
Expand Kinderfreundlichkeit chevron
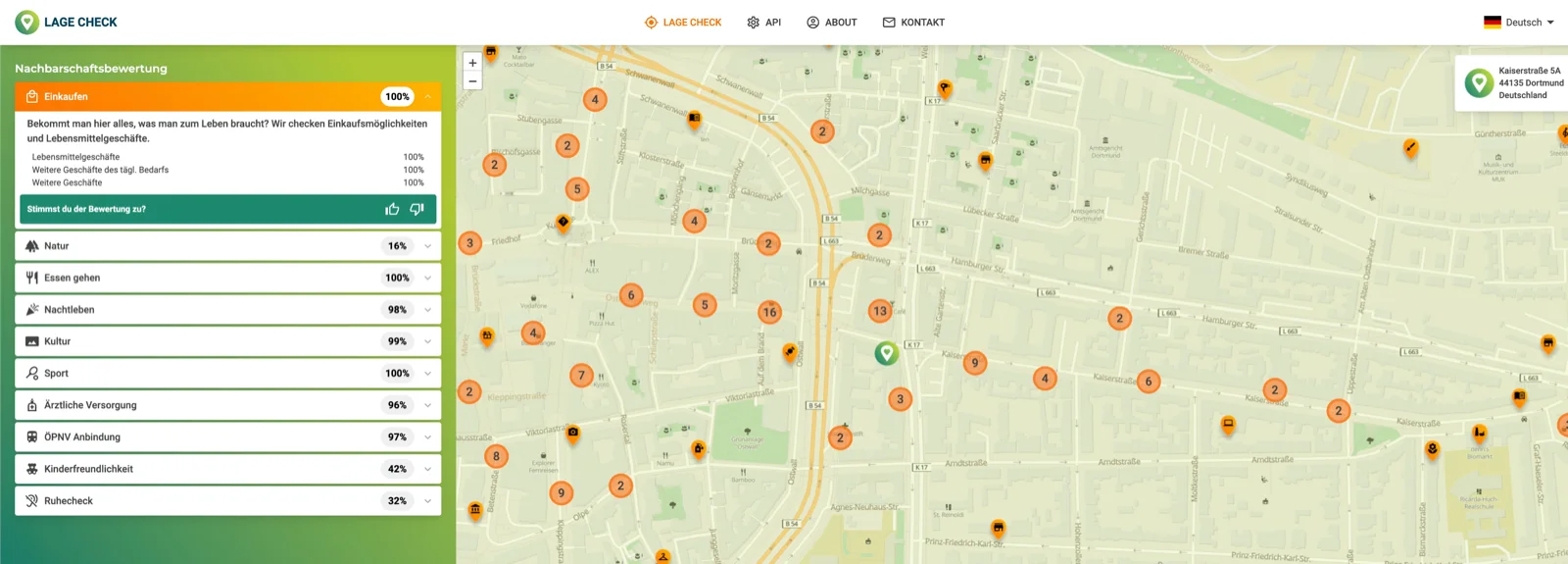click(428, 469)
